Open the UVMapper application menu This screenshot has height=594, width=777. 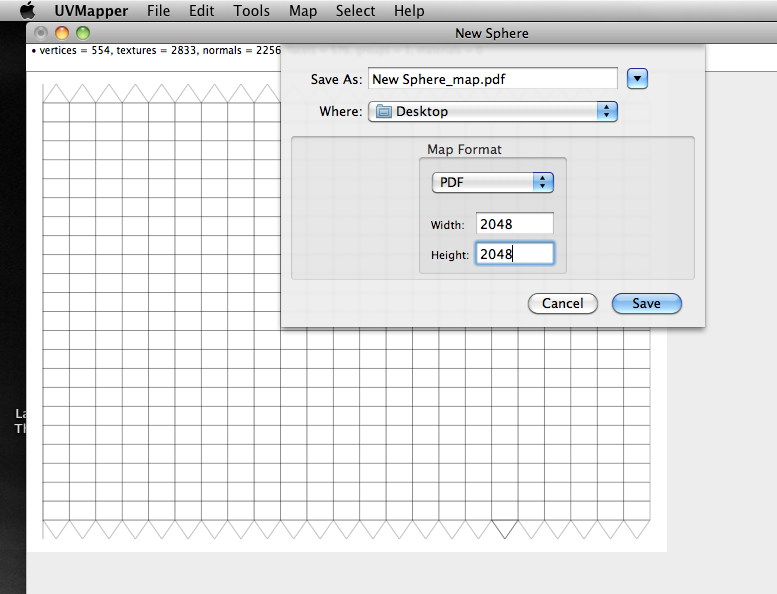(91, 11)
